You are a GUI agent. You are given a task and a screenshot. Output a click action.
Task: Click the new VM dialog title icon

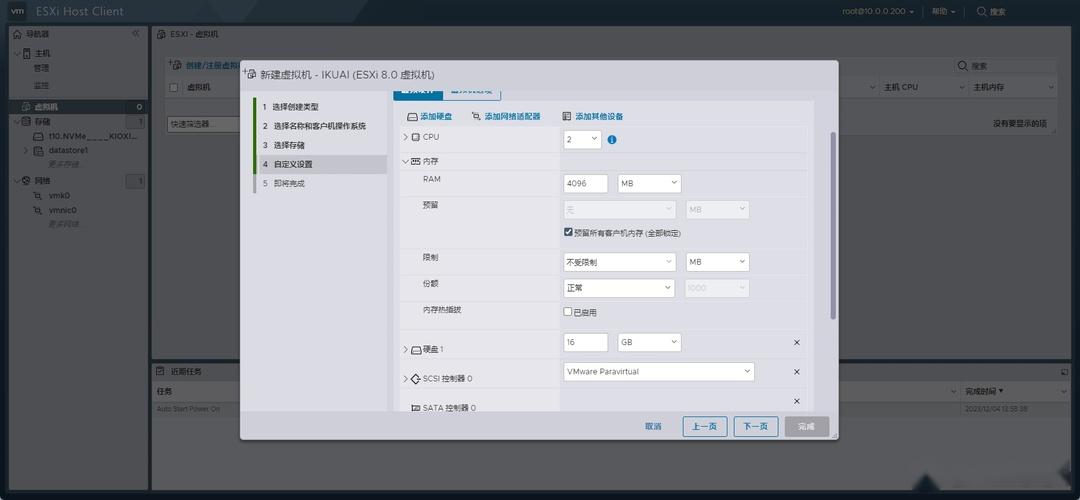pos(249,74)
